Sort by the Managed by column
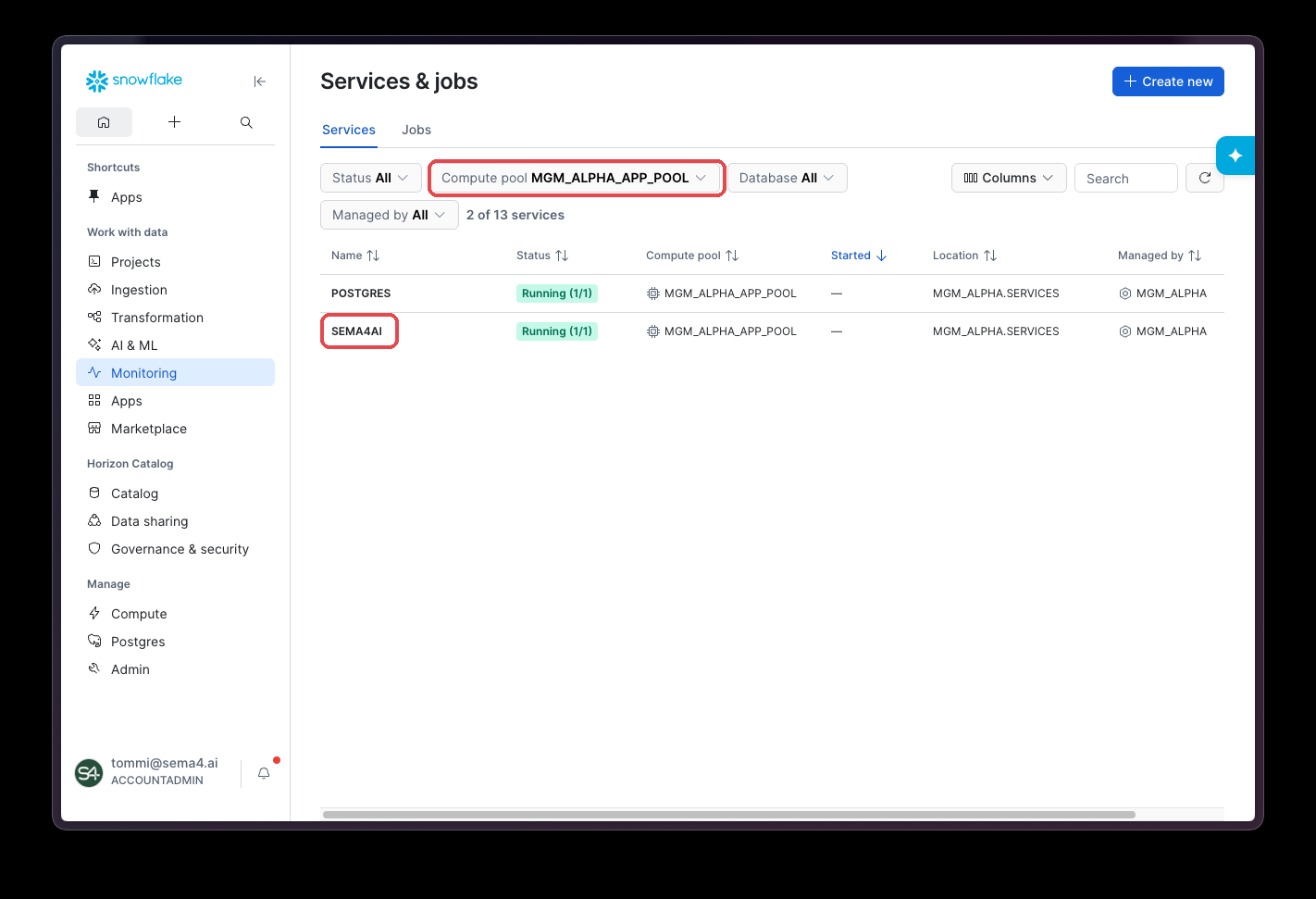 click(x=1160, y=256)
